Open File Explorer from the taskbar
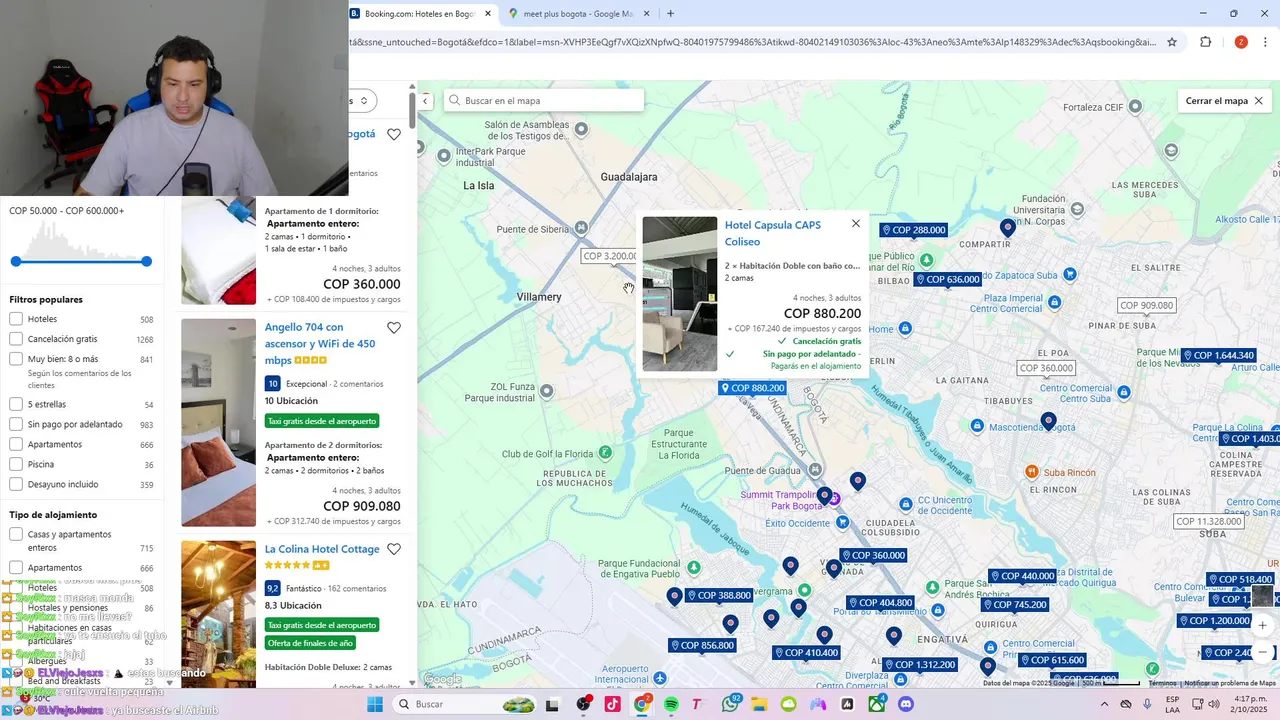 [x=759, y=704]
